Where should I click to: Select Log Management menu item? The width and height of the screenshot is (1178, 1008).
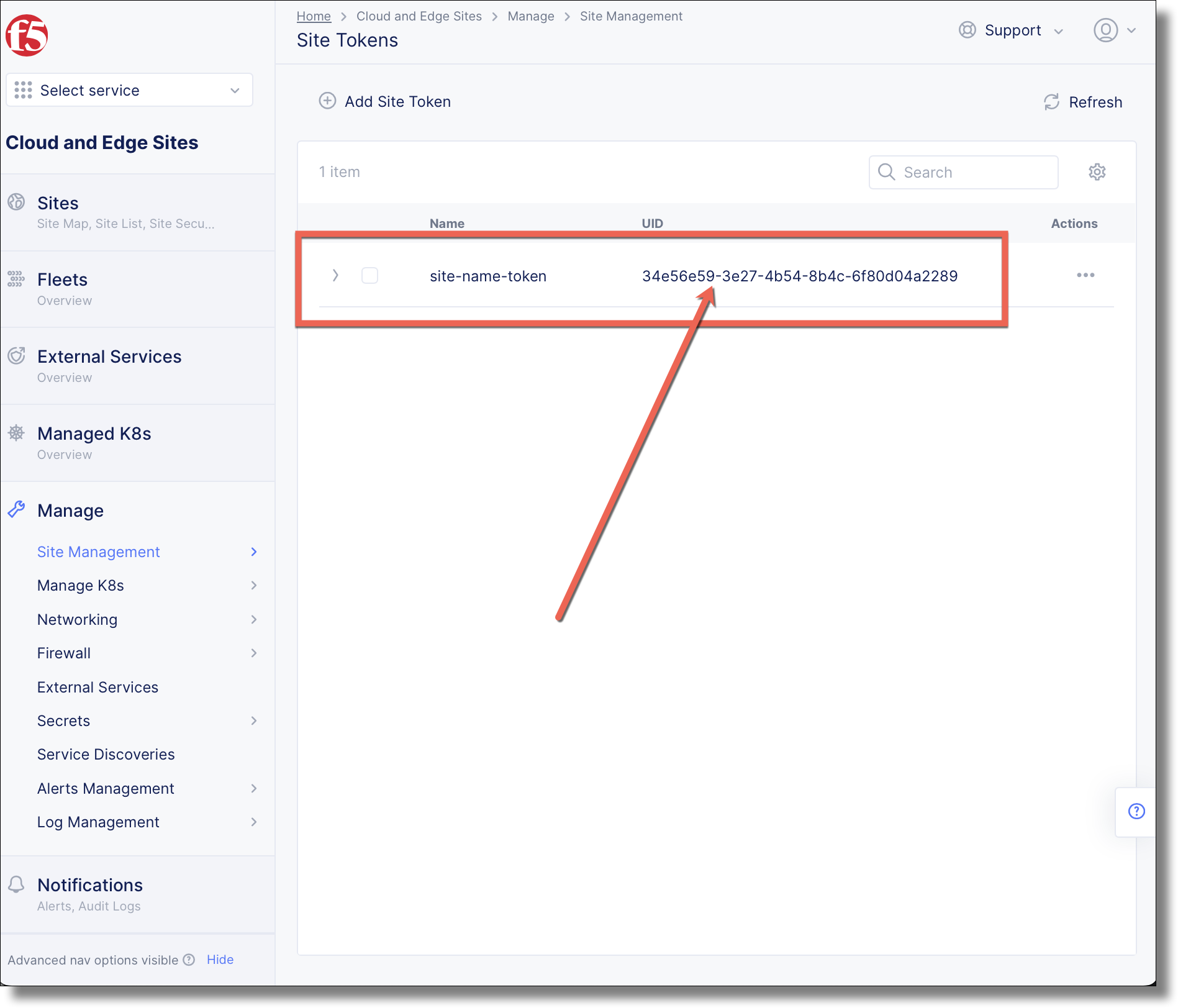98,822
